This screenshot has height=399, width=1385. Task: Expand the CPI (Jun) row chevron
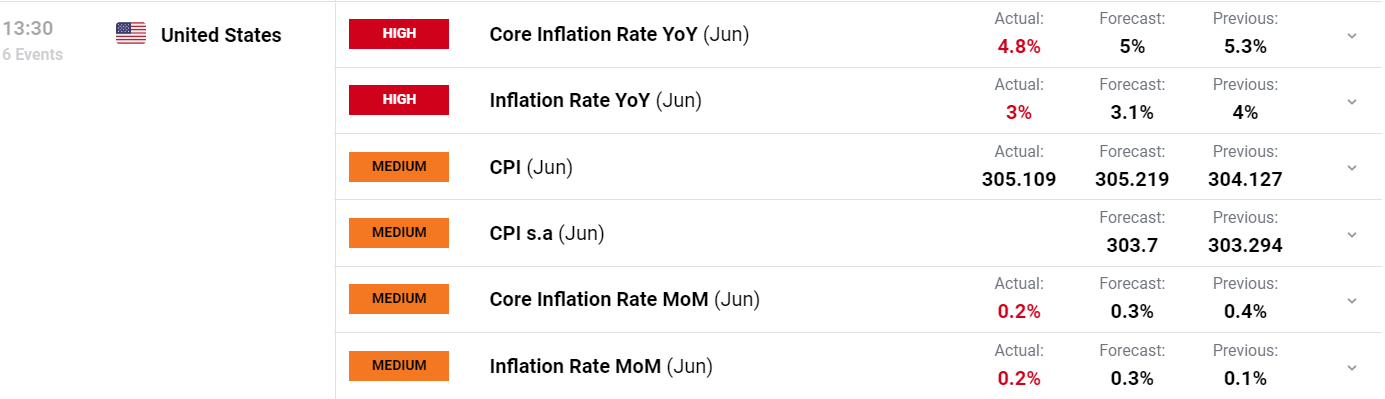click(1352, 168)
